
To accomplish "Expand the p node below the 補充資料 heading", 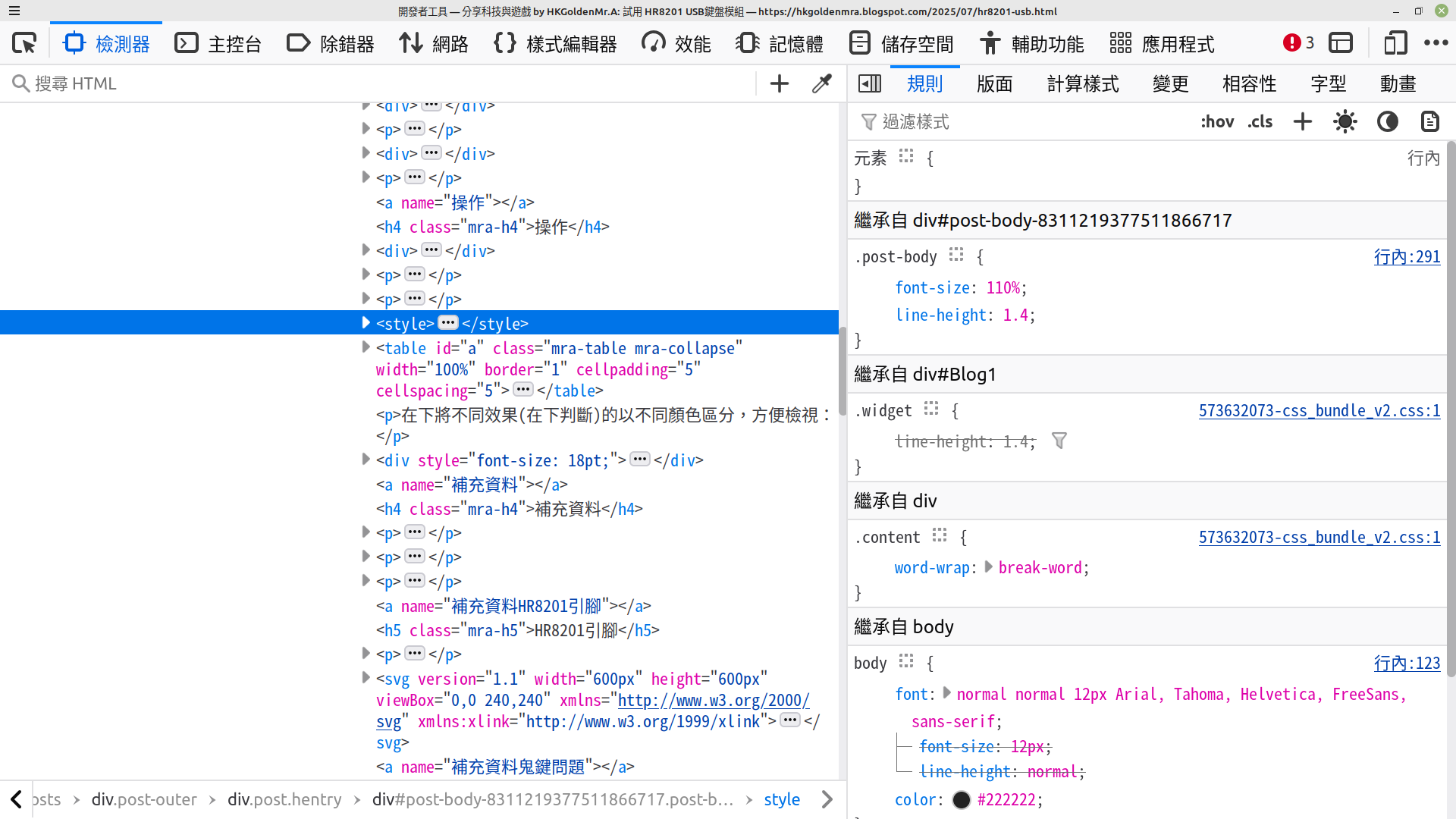I will [x=366, y=532].
